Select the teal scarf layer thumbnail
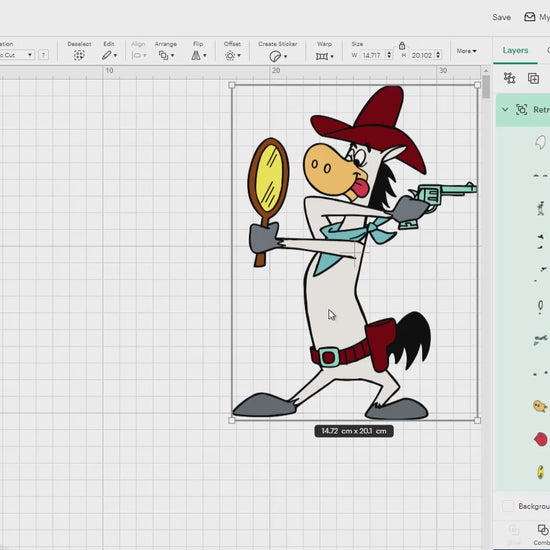Viewport: 550px width, 550px height. (541, 340)
